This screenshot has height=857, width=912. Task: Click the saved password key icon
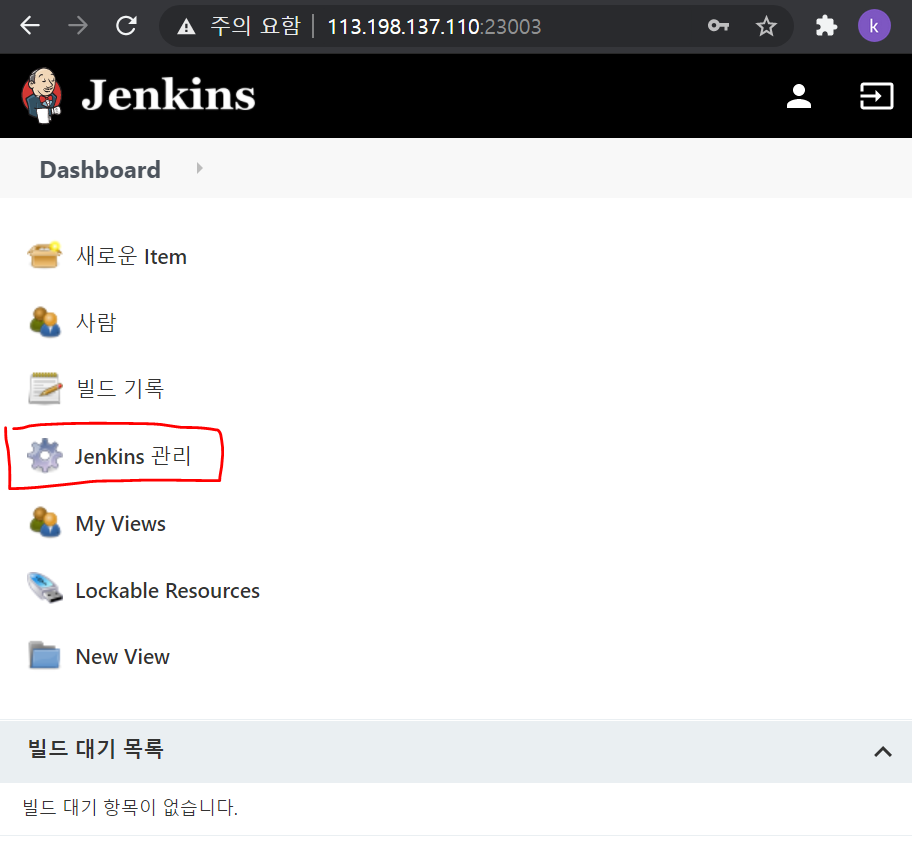pyautogui.click(x=718, y=26)
